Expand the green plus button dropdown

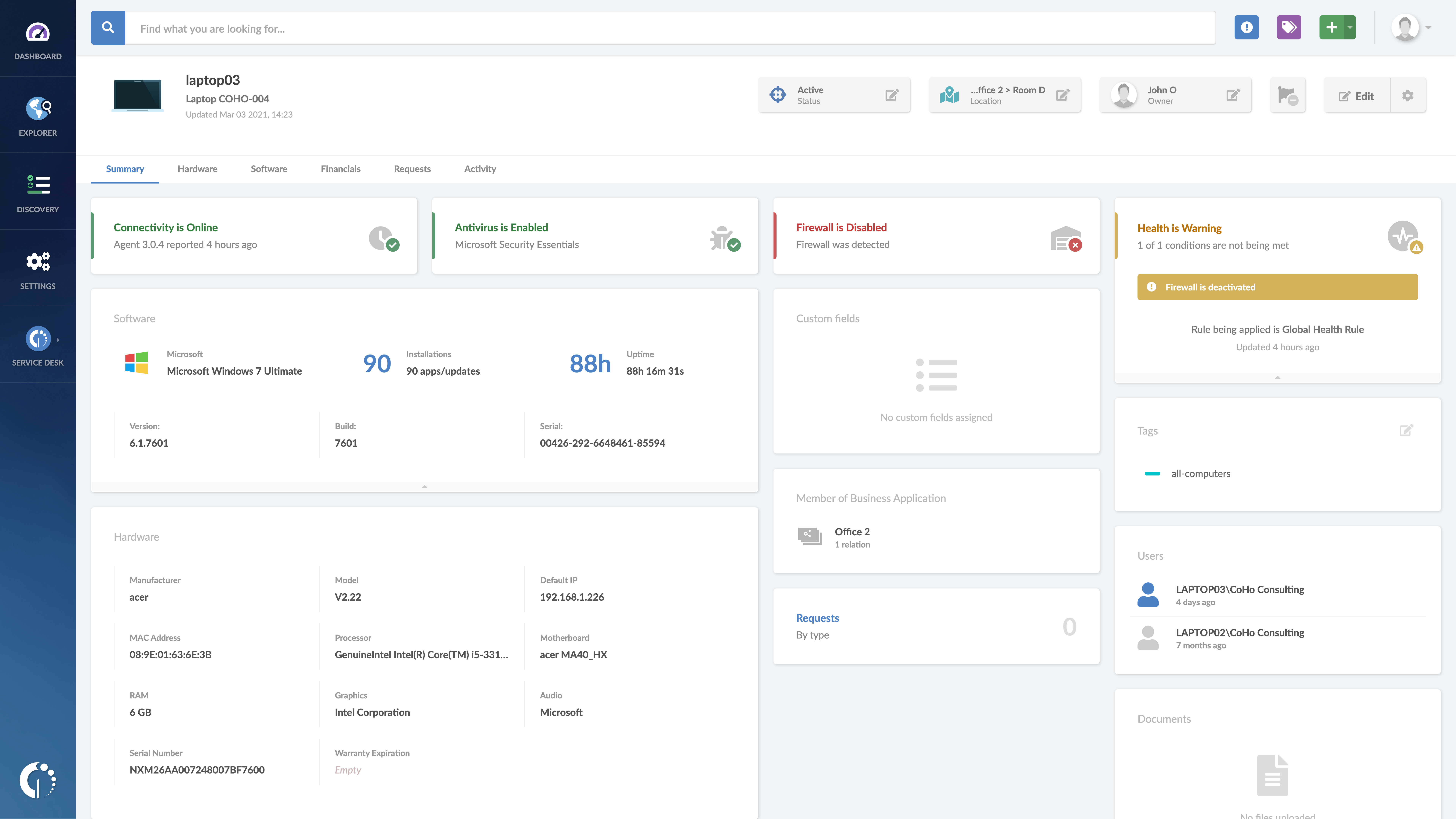pos(1350,27)
